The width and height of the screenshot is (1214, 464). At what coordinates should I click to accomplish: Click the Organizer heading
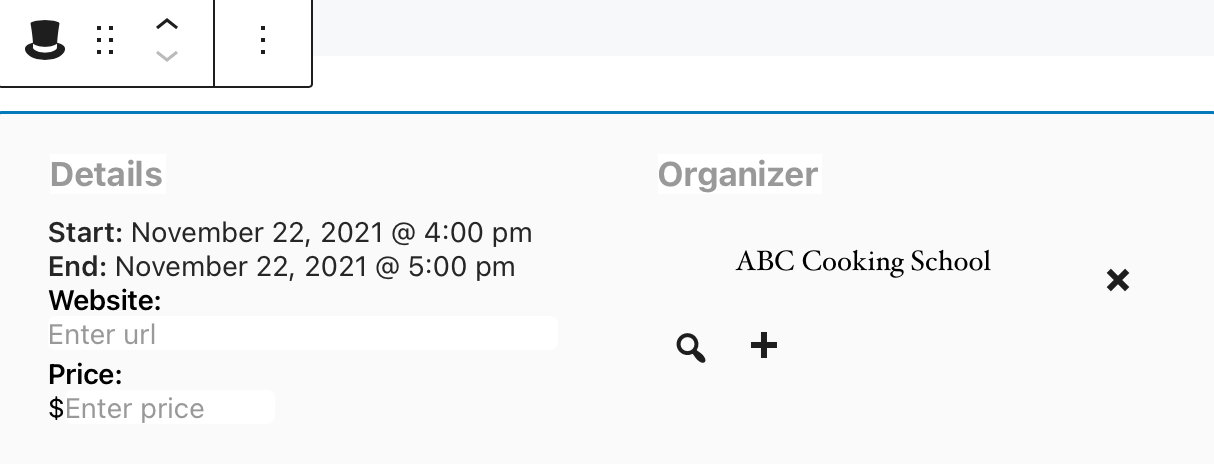click(x=738, y=174)
